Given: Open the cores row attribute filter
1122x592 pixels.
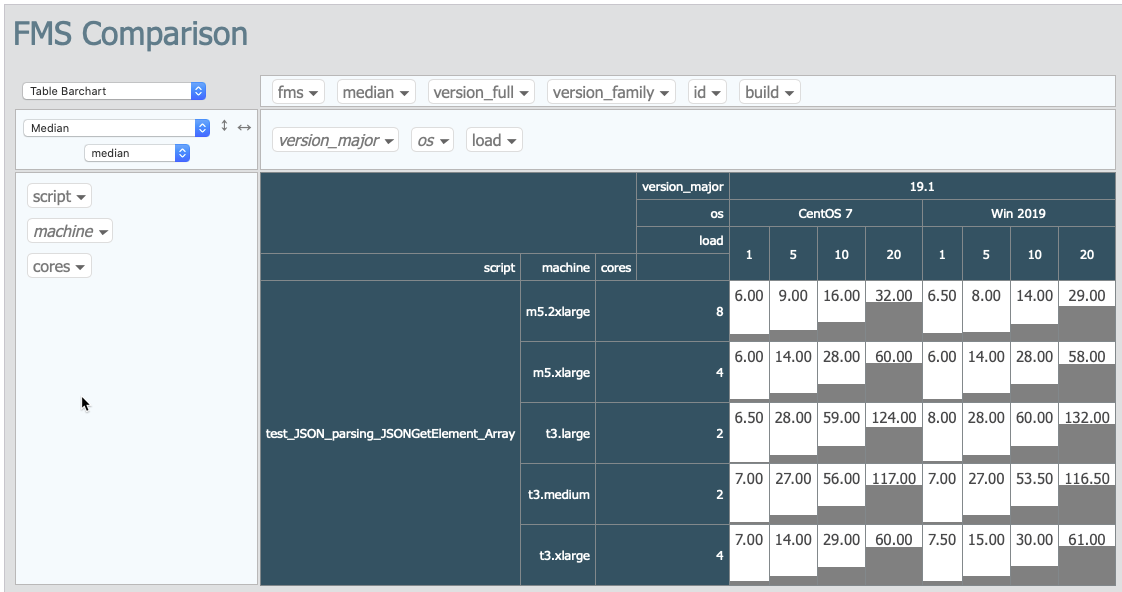Looking at the screenshot, I should 59,266.
